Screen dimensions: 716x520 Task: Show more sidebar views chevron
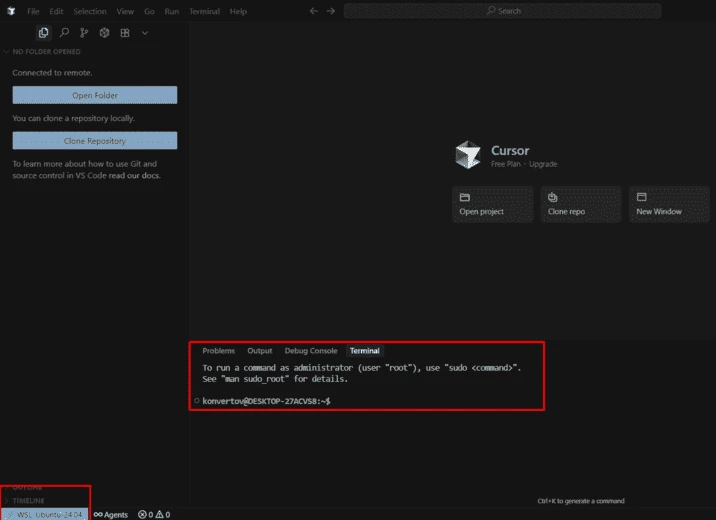click(145, 33)
